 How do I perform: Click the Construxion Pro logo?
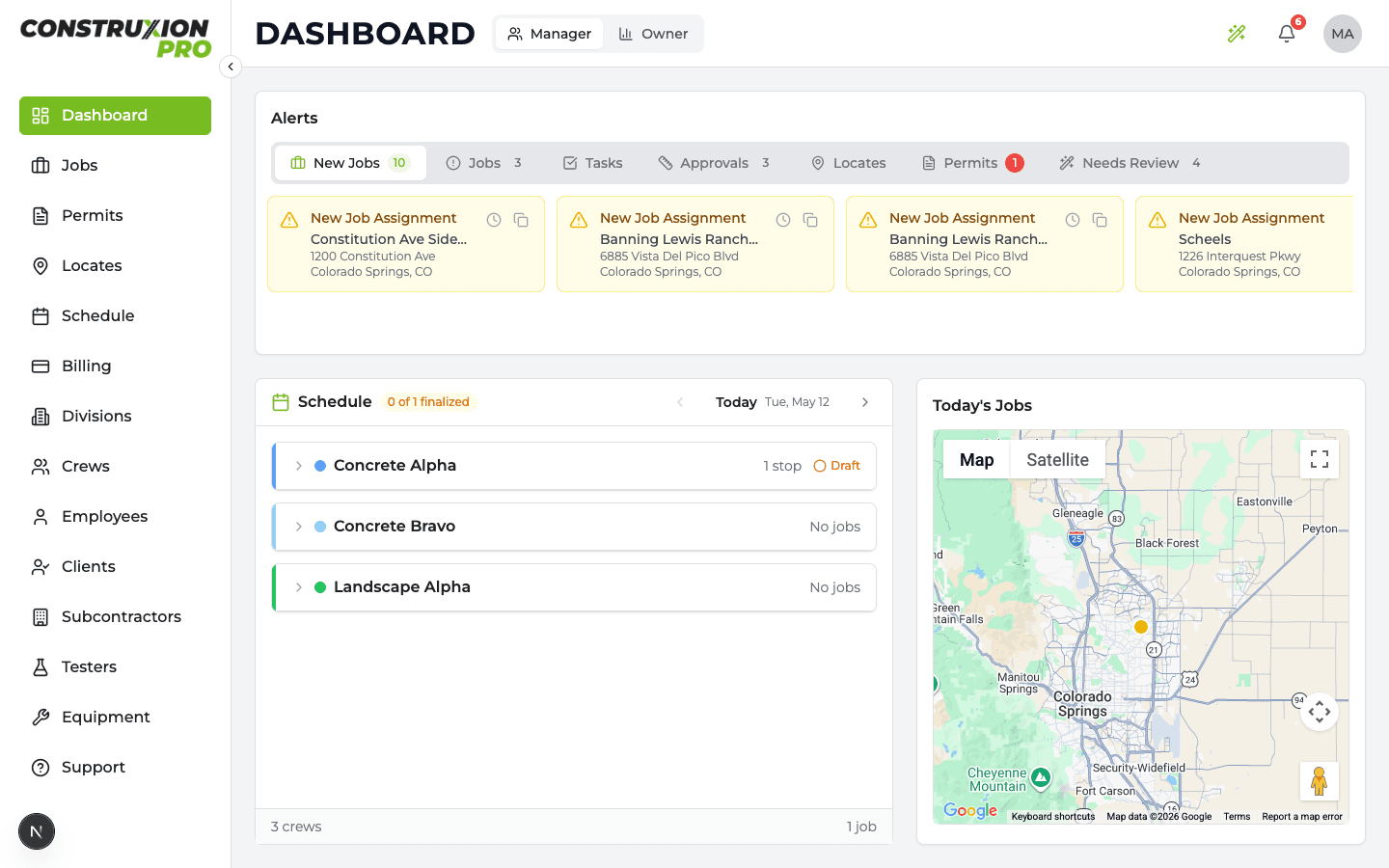[115, 39]
